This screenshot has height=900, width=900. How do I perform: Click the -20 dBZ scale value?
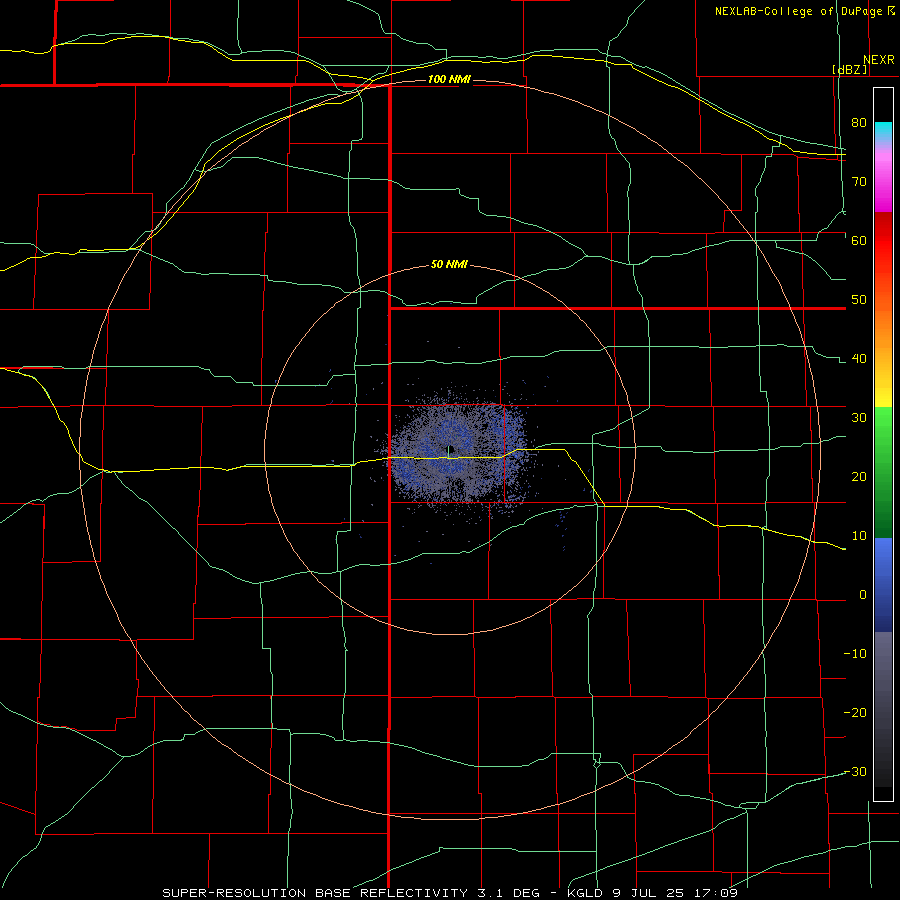click(x=855, y=712)
